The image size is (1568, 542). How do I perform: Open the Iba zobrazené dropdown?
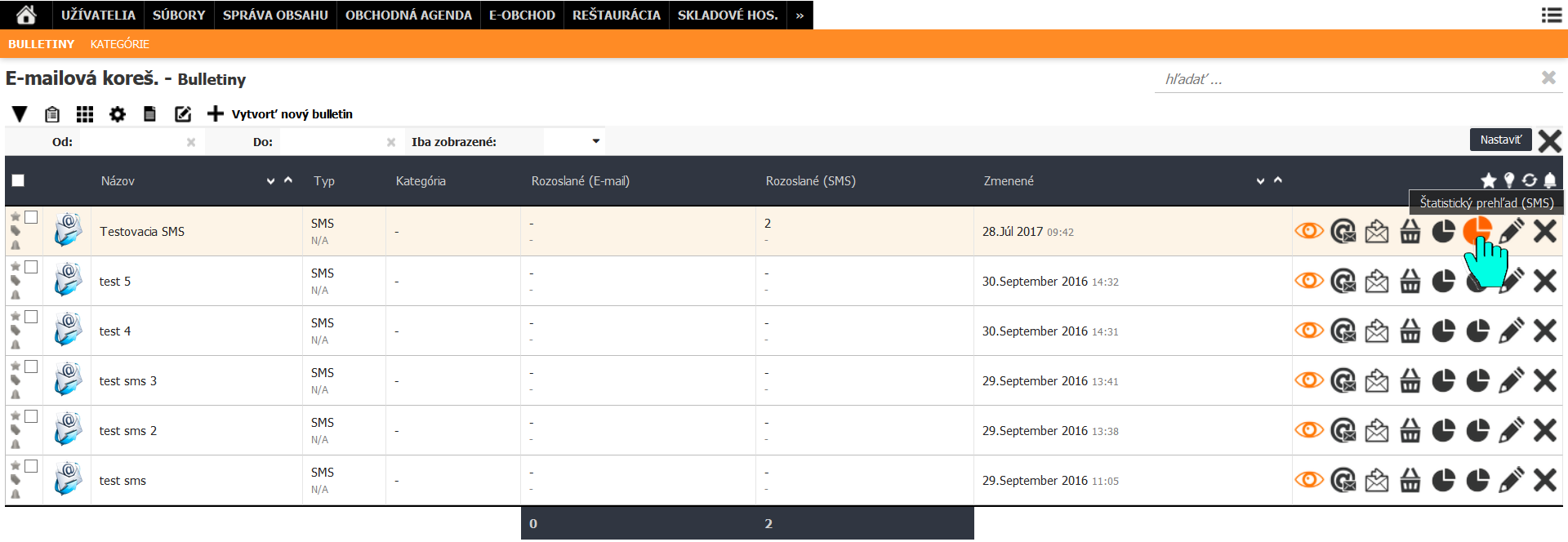pos(572,141)
